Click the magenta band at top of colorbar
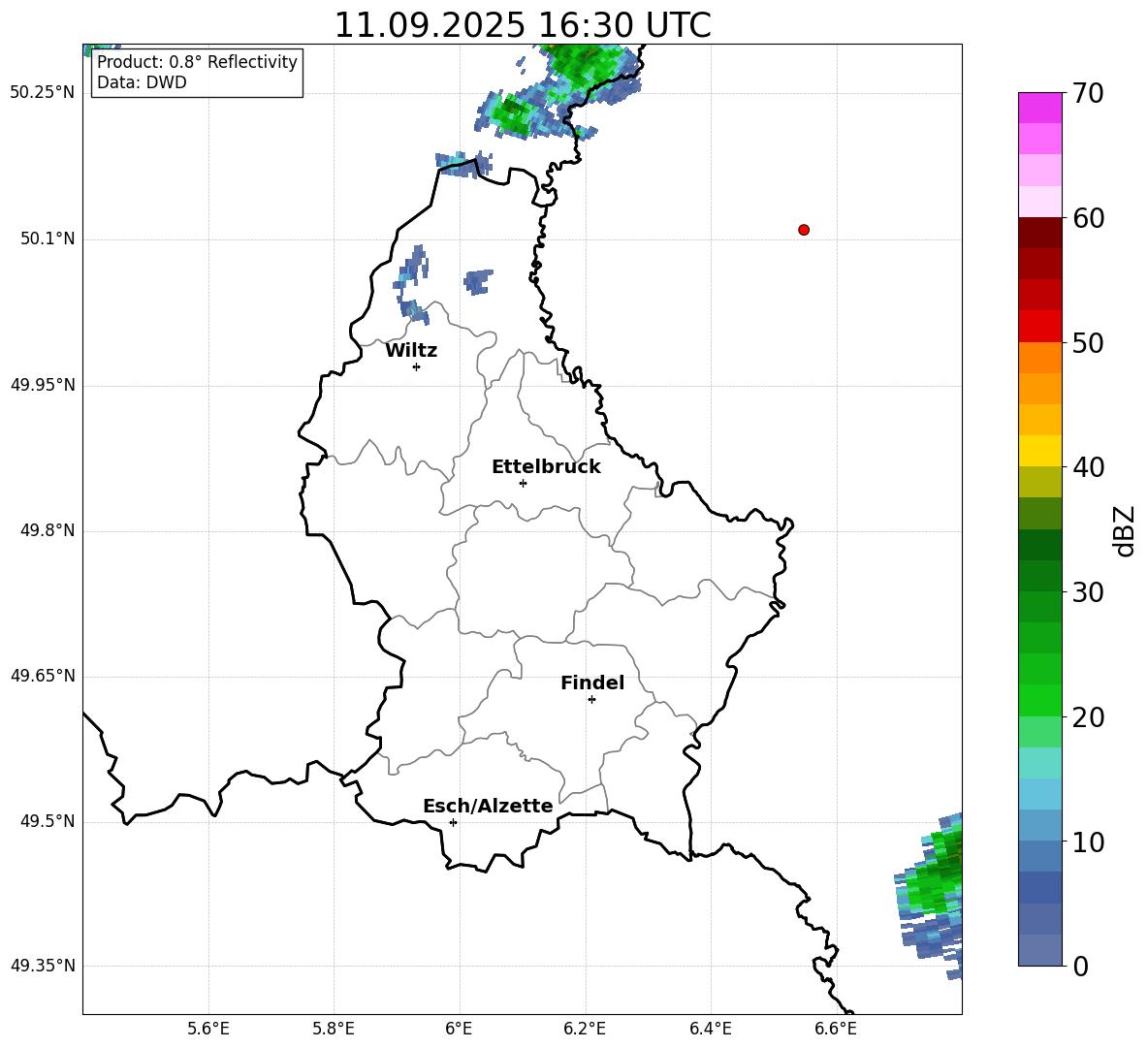 [x=1039, y=108]
